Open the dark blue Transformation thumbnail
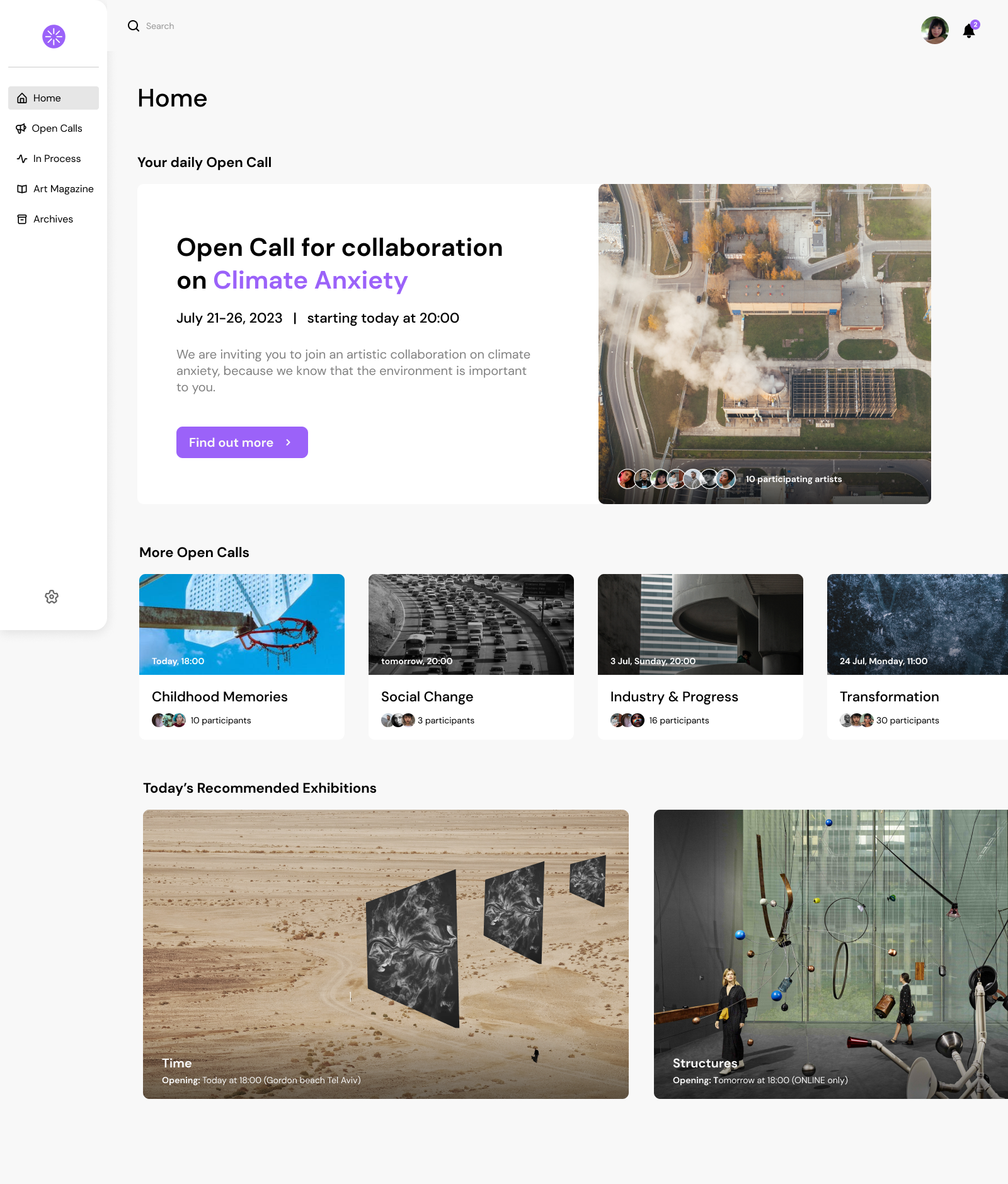This screenshot has width=1008, height=1184. [x=917, y=624]
